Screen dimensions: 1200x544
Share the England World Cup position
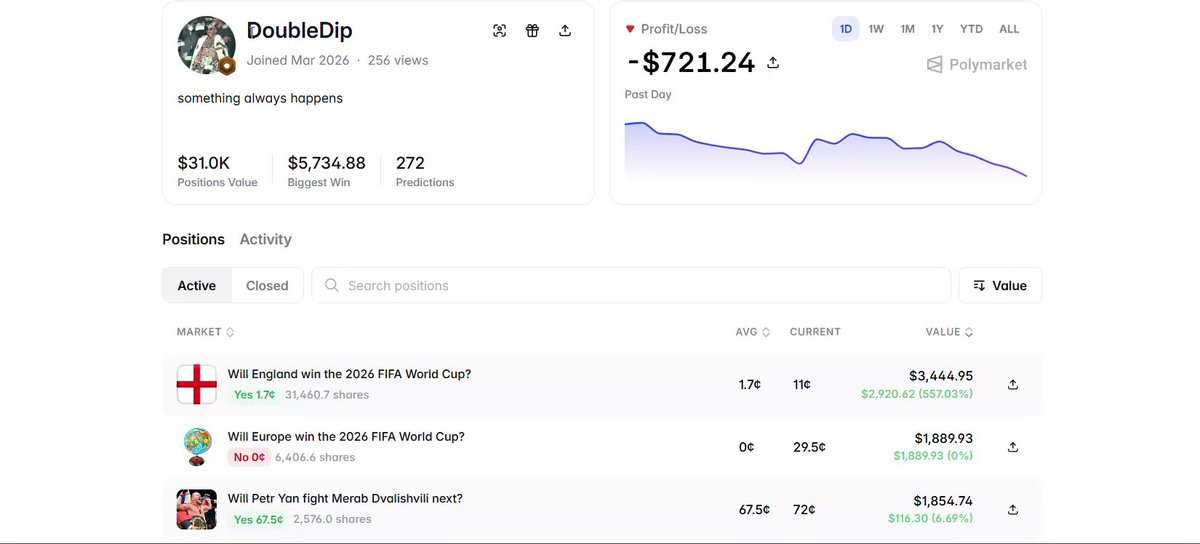click(1013, 384)
